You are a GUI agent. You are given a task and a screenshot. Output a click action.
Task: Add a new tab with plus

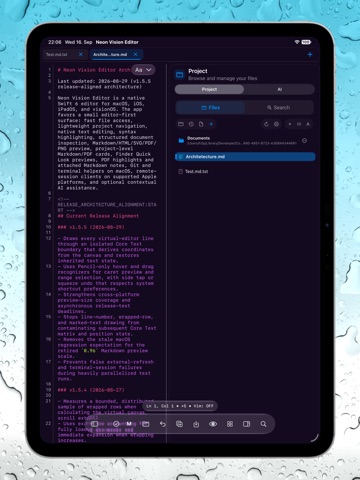tap(310, 54)
